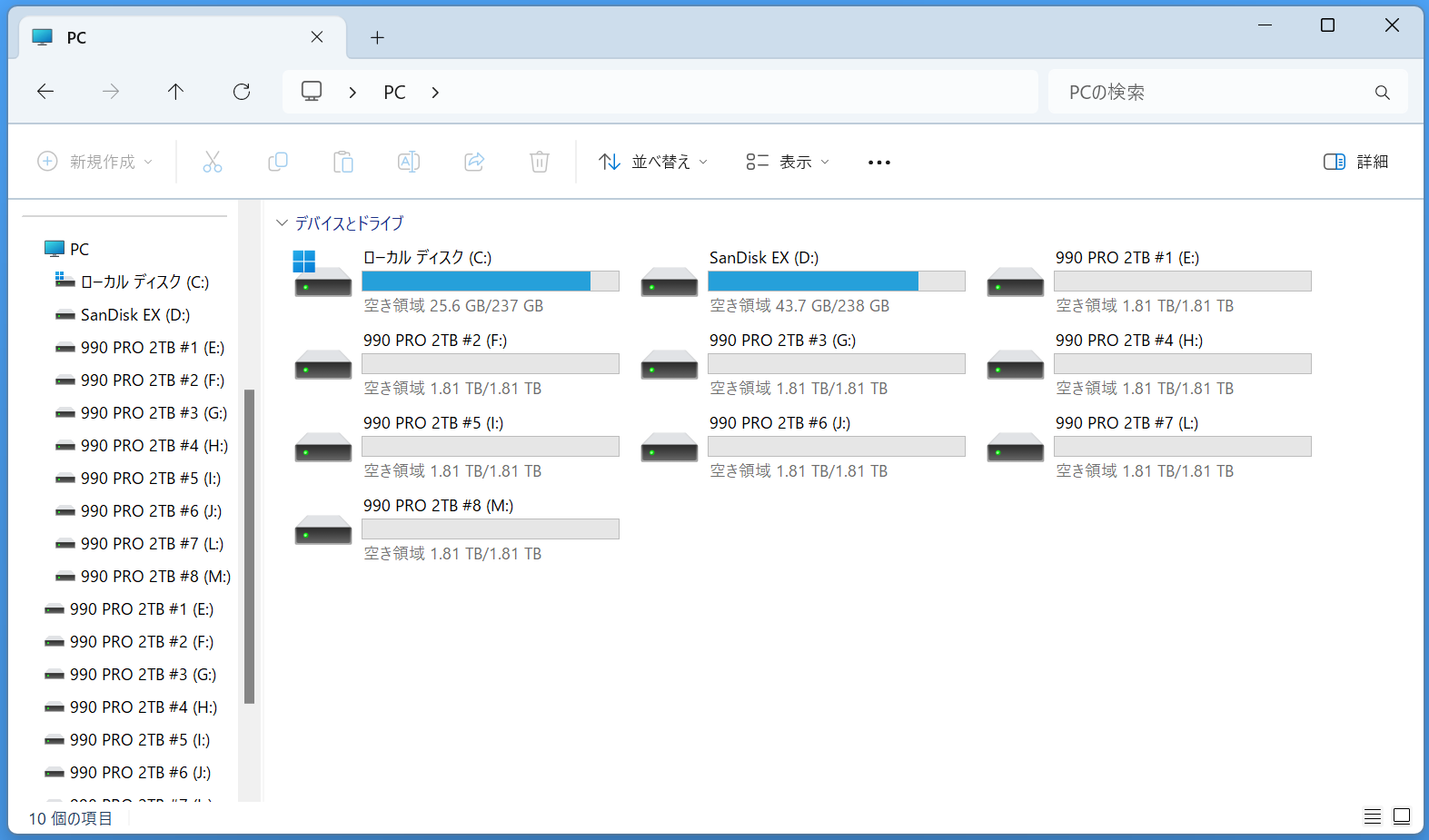Go back with the left arrow button
1429x840 pixels.
coord(45,91)
